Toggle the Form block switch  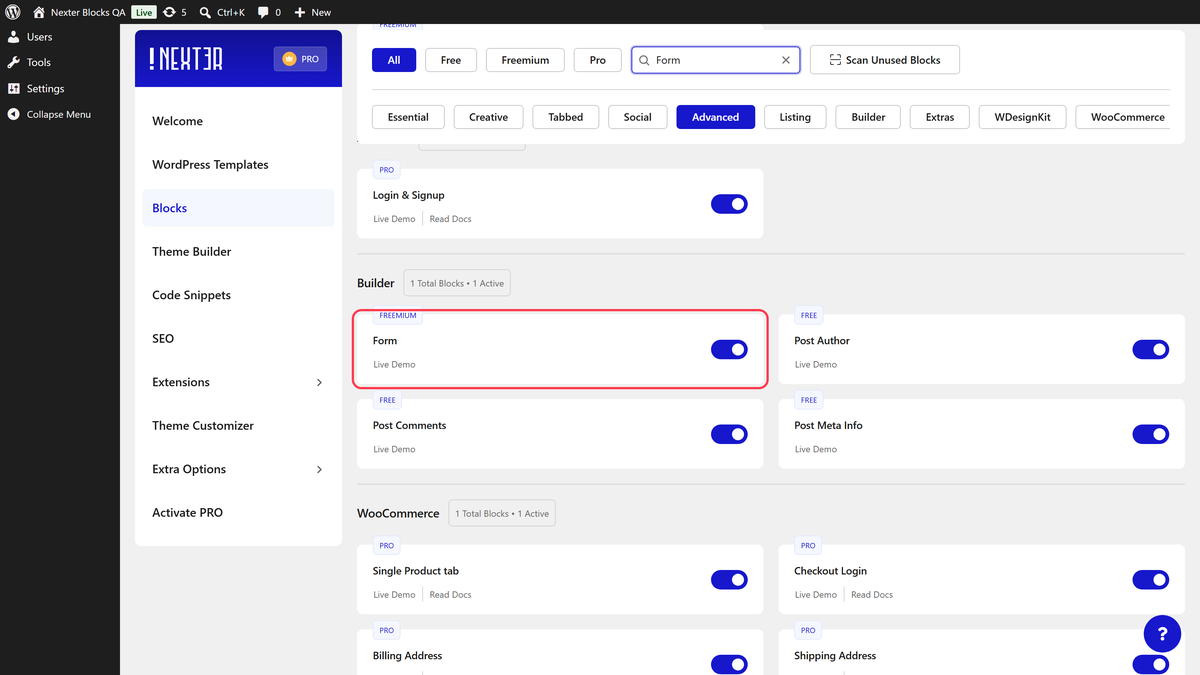pyautogui.click(x=729, y=349)
